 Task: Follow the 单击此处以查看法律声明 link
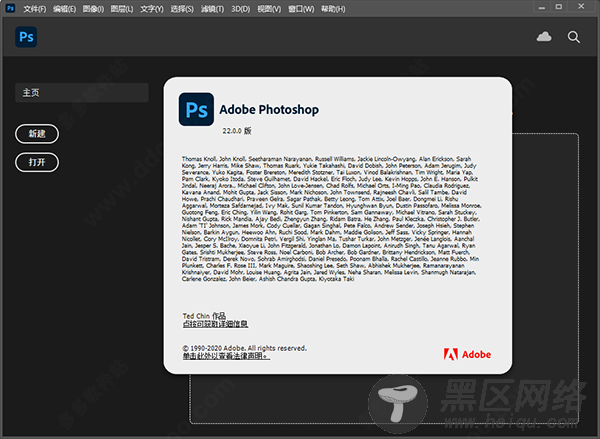pyautogui.click(x=226, y=356)
